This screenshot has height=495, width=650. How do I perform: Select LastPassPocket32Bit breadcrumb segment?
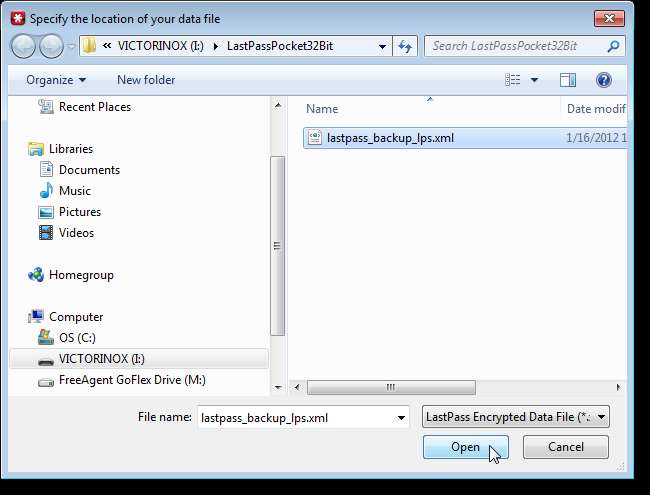[x=280, y=46]
